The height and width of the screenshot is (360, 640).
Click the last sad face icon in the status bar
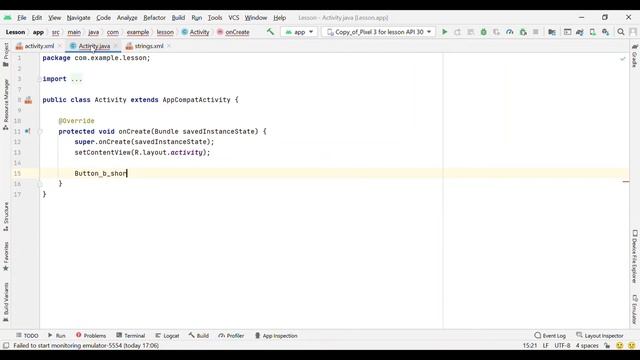(x=632, y=345)
